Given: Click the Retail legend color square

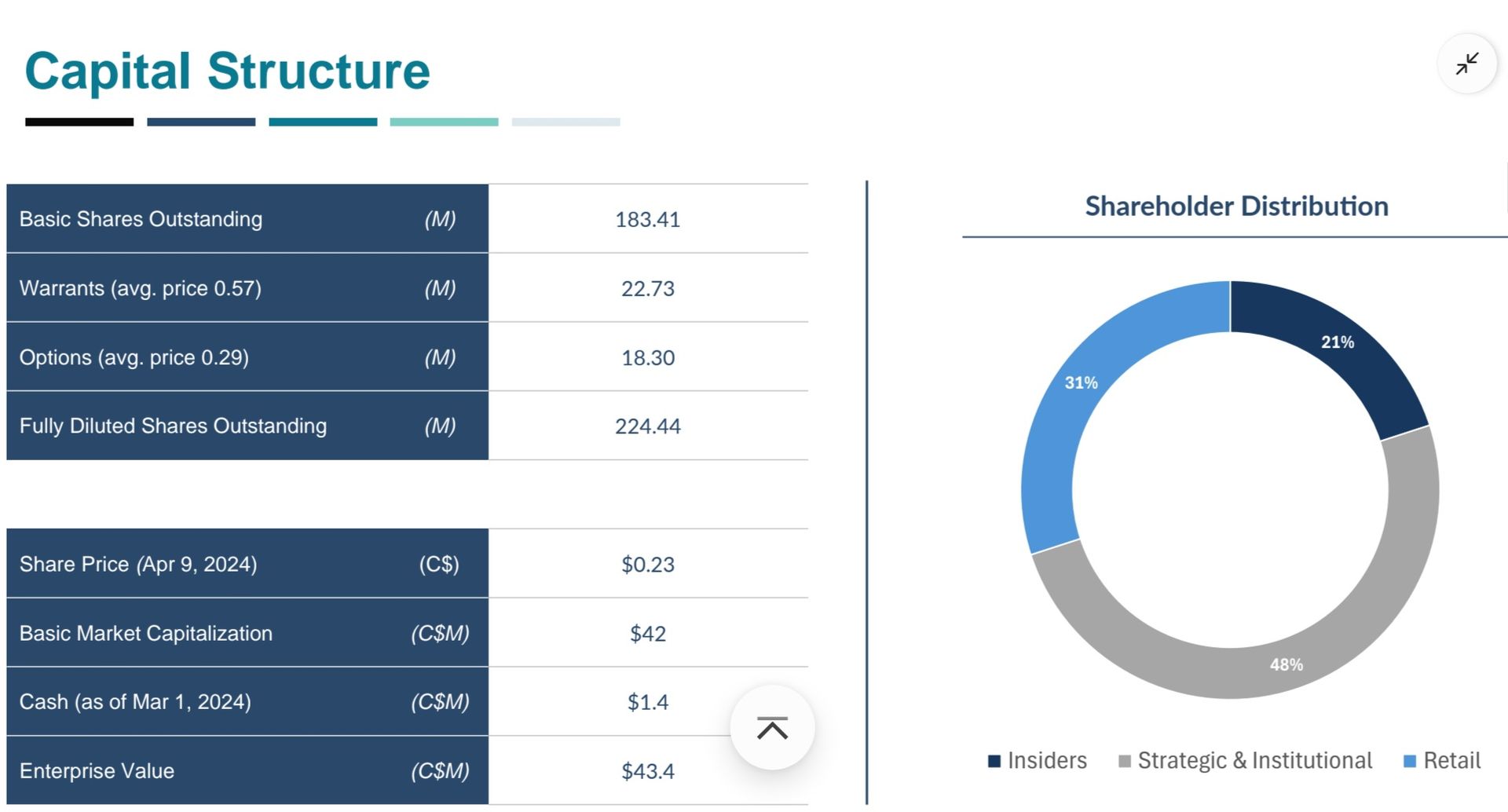Looking at the screenshot, I should tap(1410, 761).
